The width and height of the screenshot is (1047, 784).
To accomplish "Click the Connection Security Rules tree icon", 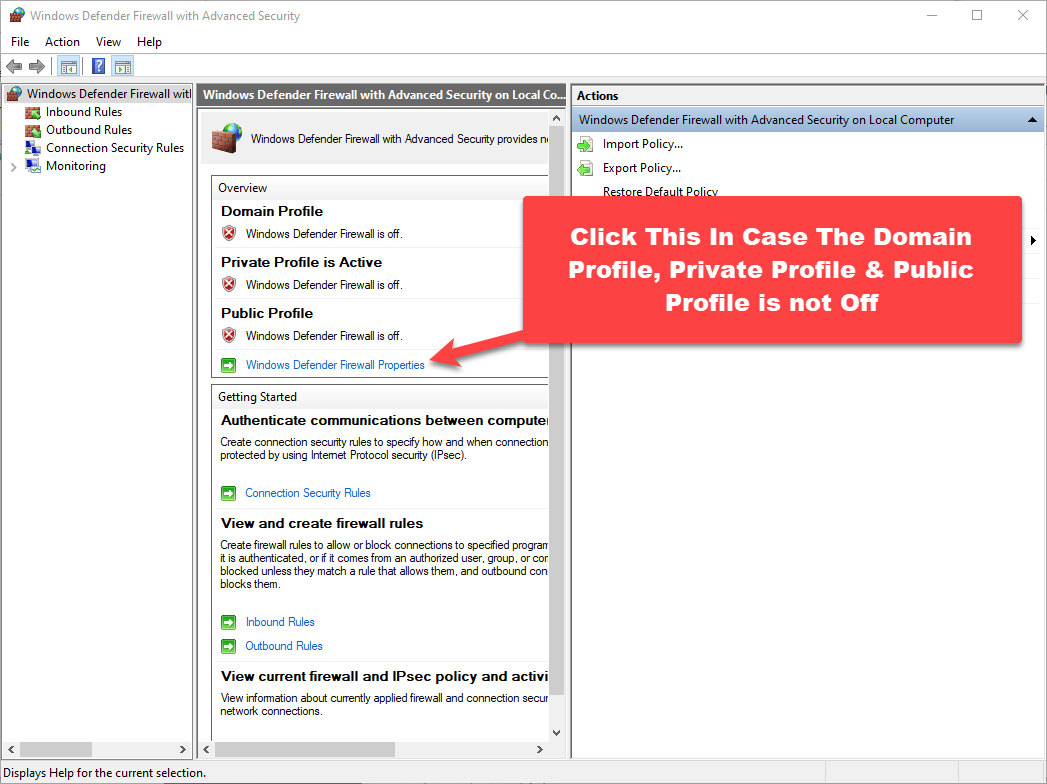I will tap(33, 148).
